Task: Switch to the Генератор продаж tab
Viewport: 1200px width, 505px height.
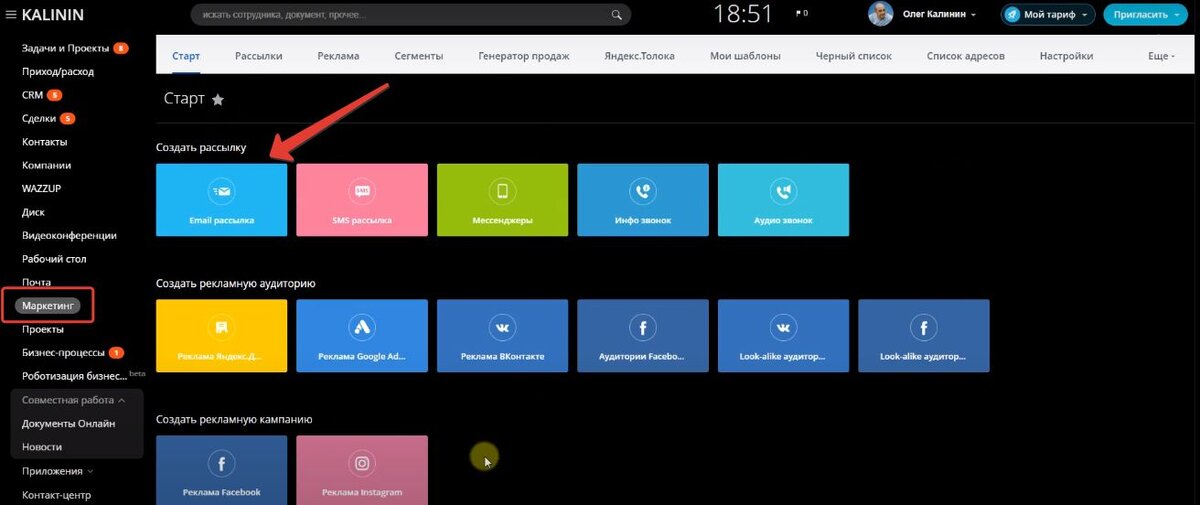Action: click(x=524, y=56)
